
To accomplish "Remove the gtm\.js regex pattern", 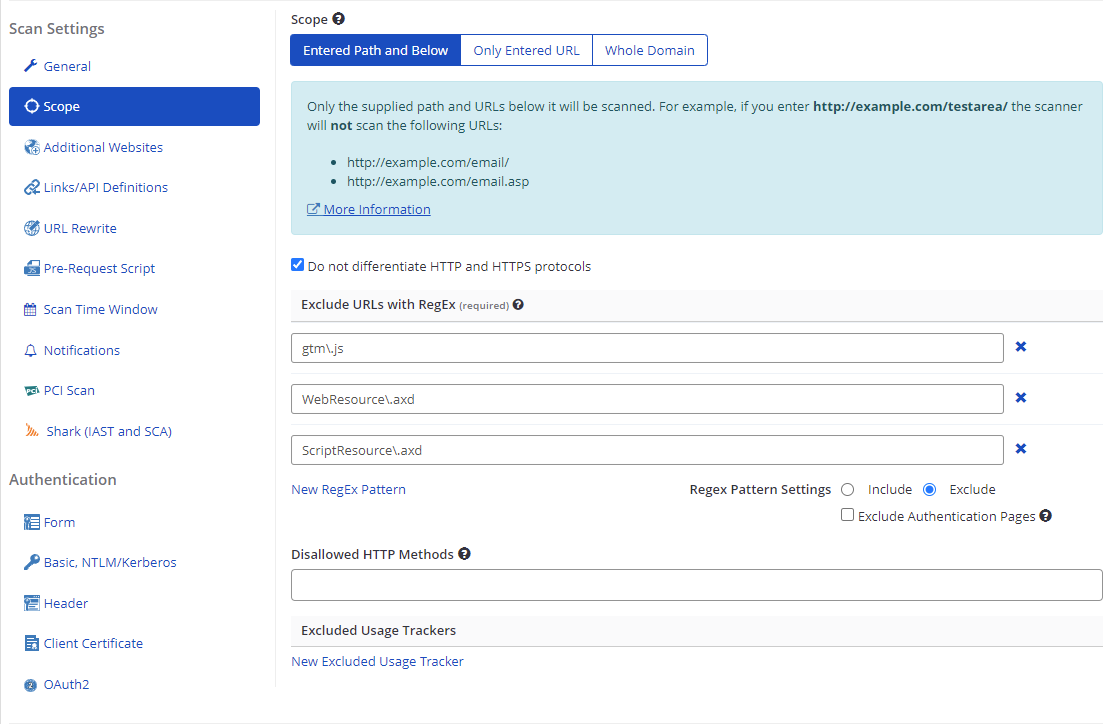I will click(1021, 347).
